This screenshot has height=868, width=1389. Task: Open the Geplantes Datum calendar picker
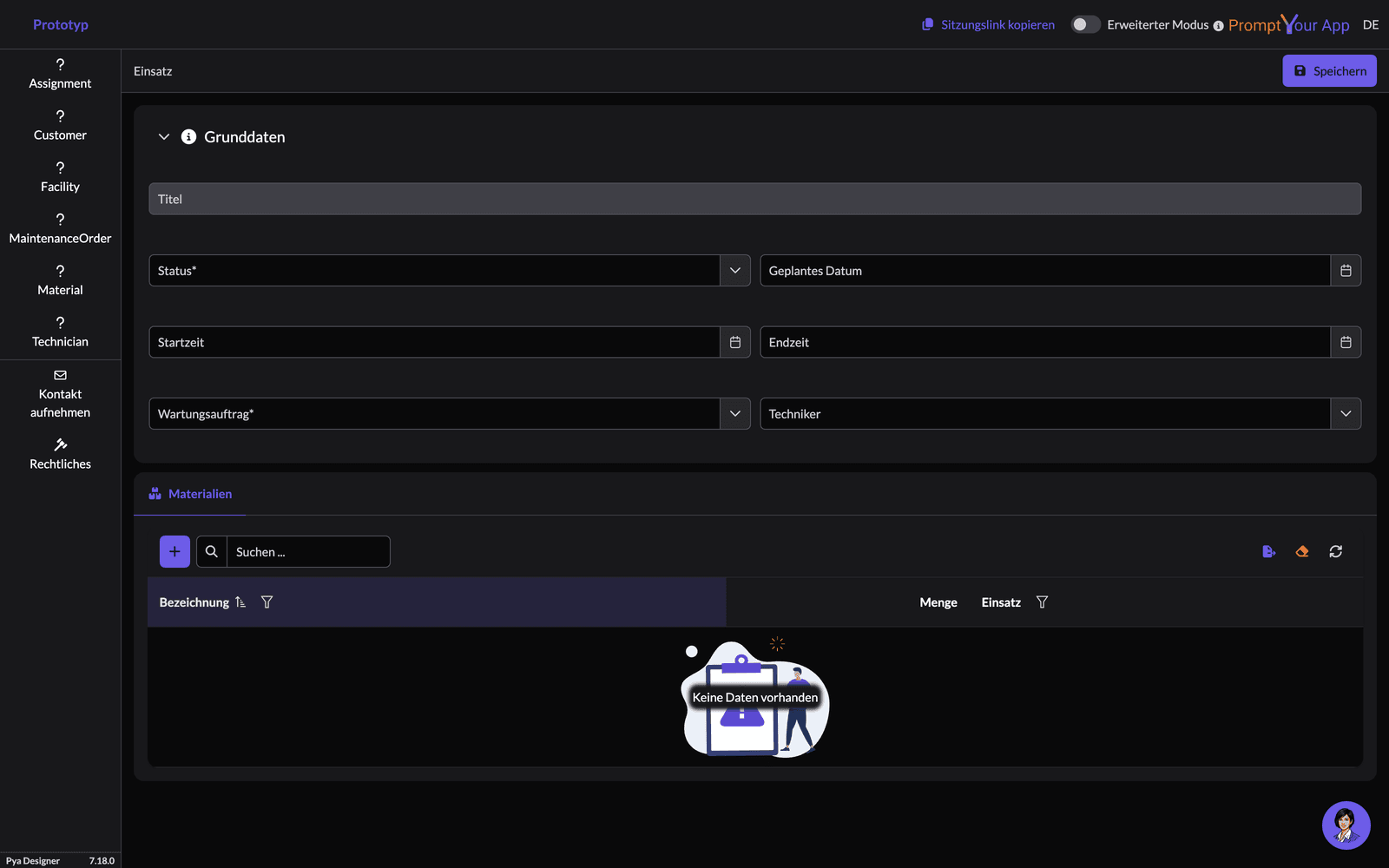click(x=1346, y=271)
